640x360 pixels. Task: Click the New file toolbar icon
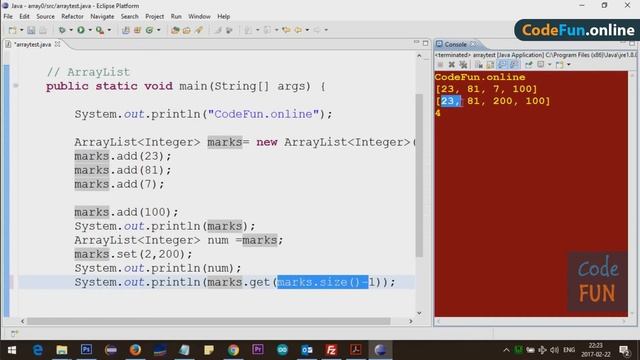pos(13,30)
